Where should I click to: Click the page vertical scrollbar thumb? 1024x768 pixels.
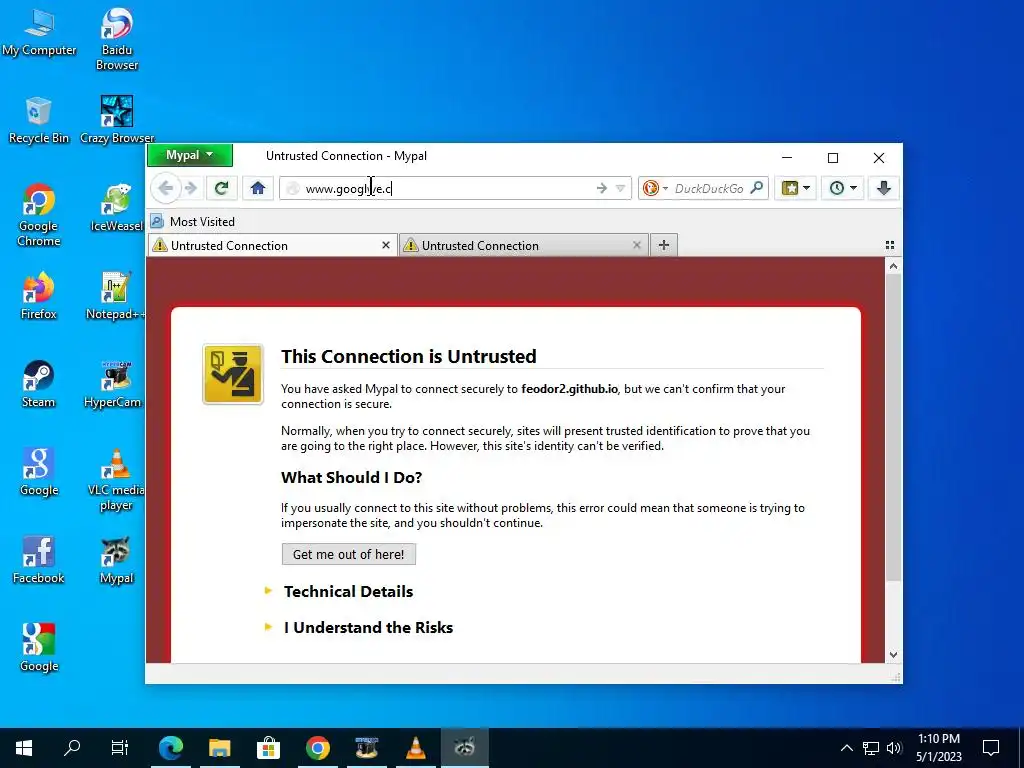coord(893,428)
